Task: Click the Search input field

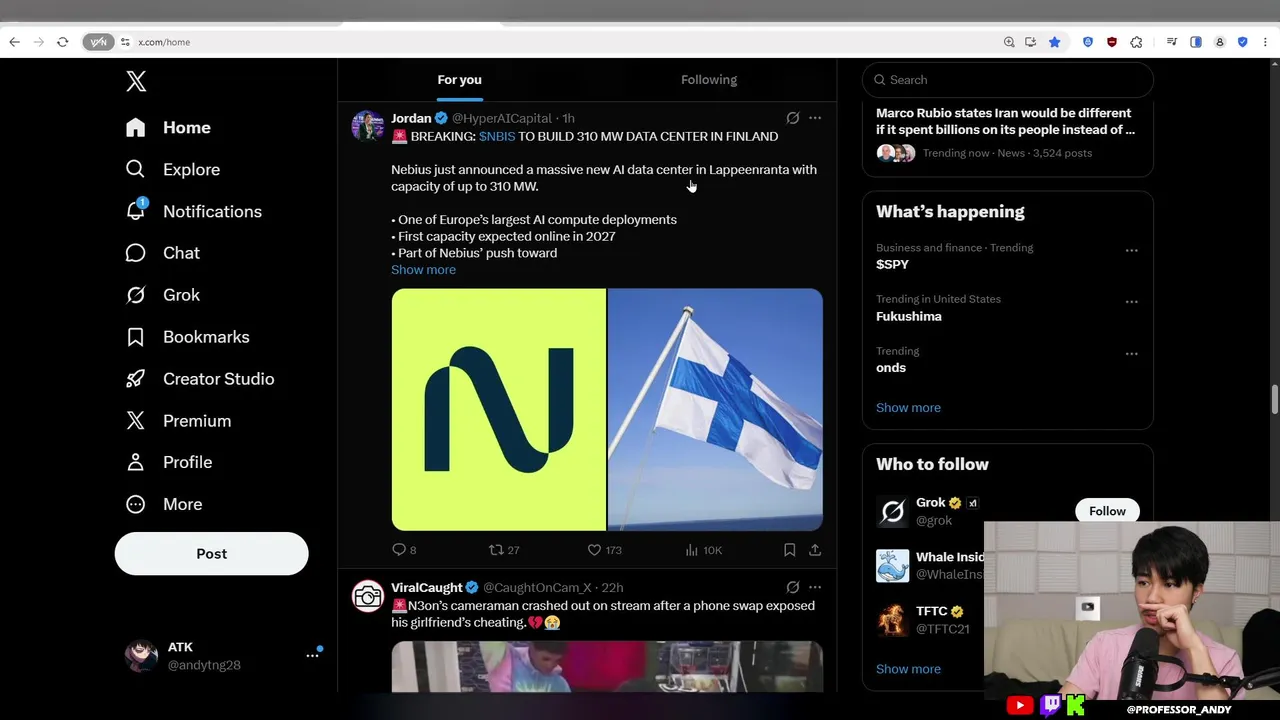Action: [x=1008, y=80]
